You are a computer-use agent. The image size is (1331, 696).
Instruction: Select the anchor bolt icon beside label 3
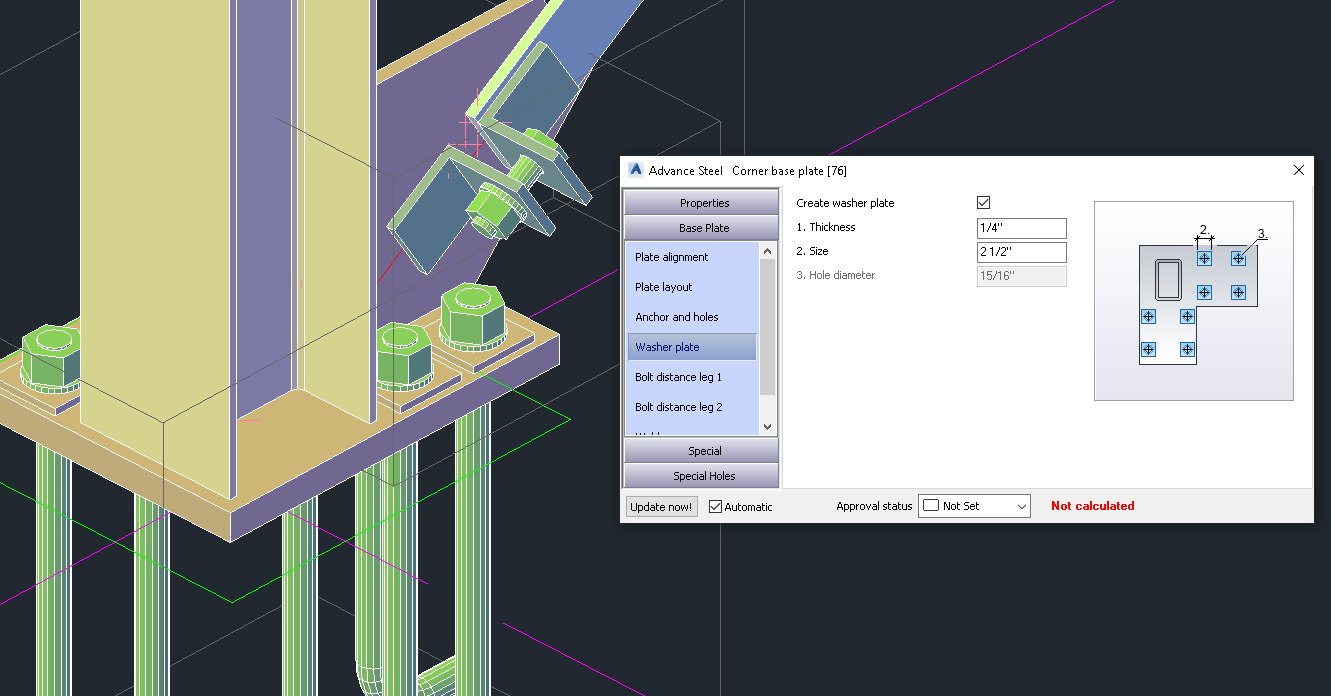[1238, 257]
